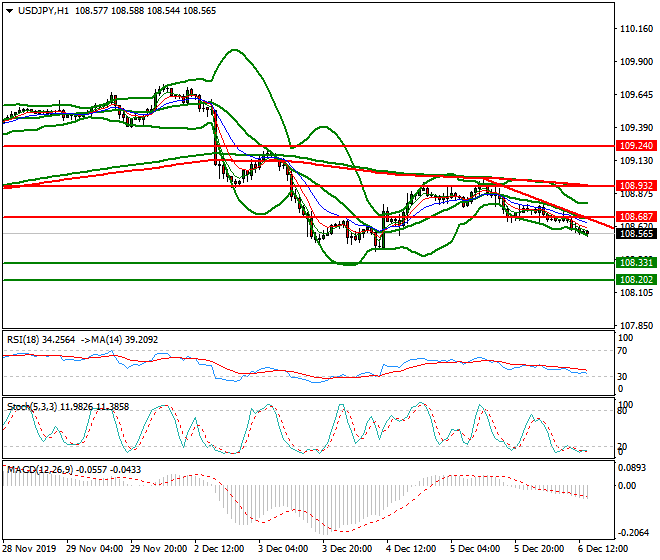The height and width of the screenshot is (560, 660).
Task: Click the 5 Dec 04:00 time axis label
Action: tap(475, 549)
